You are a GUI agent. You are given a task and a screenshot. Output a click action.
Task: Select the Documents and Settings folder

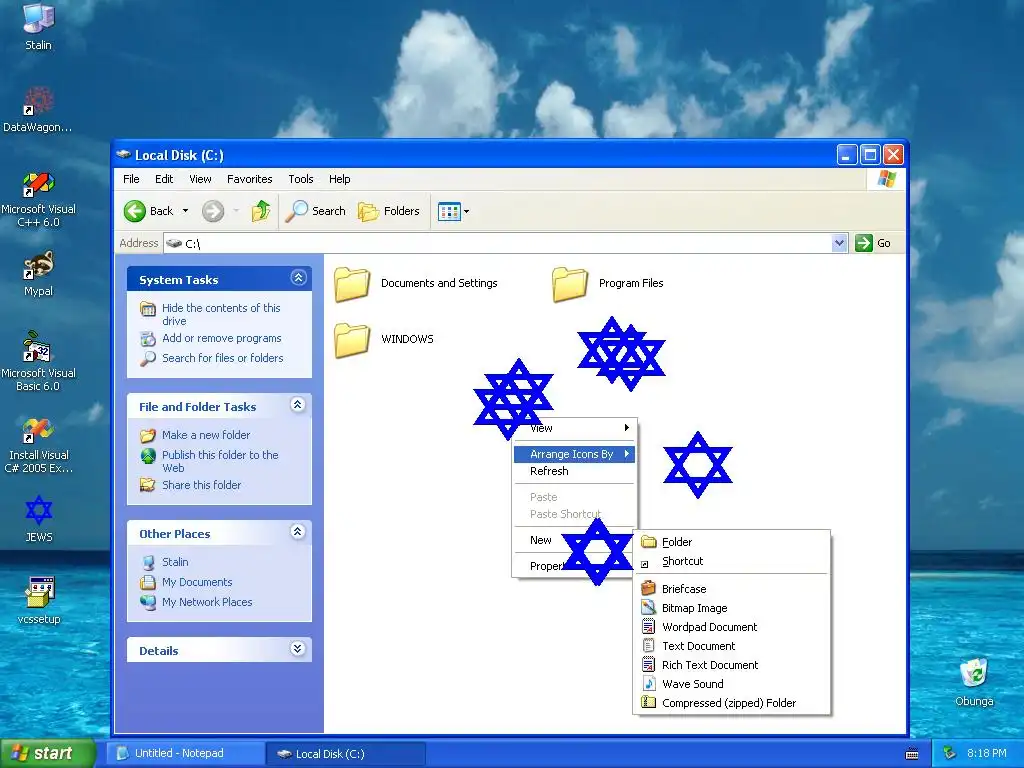pos(416,283)
